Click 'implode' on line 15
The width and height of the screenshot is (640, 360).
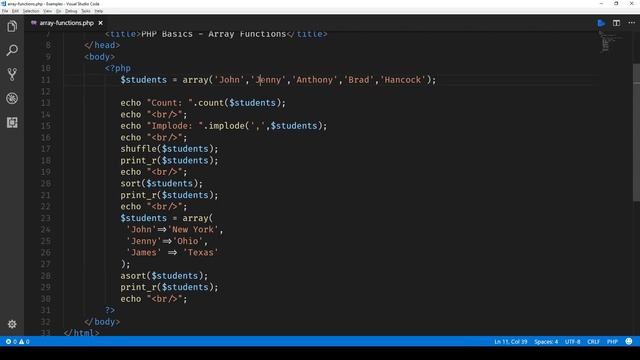227,126
